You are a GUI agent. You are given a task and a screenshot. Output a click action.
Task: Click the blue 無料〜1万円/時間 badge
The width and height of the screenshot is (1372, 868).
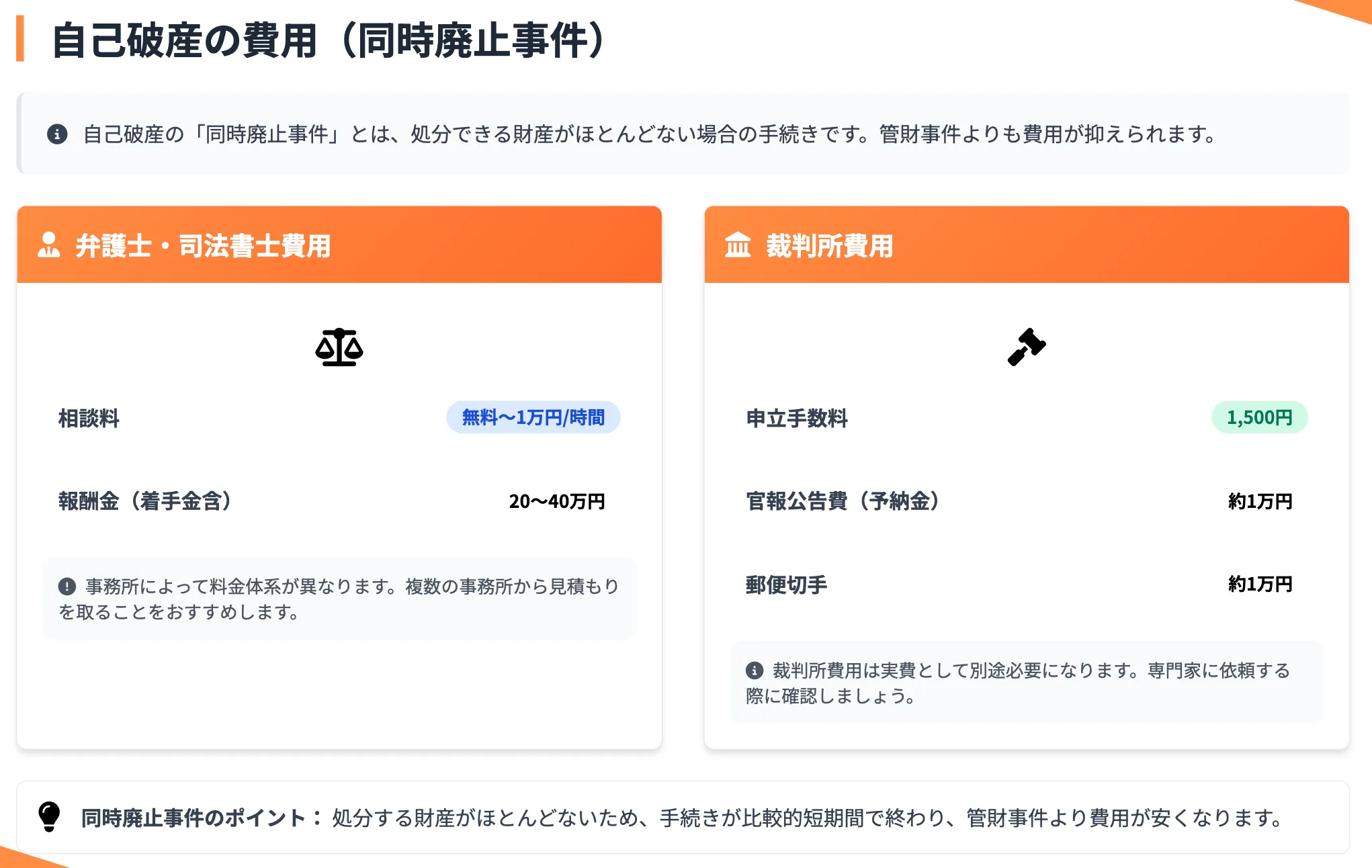533,417
